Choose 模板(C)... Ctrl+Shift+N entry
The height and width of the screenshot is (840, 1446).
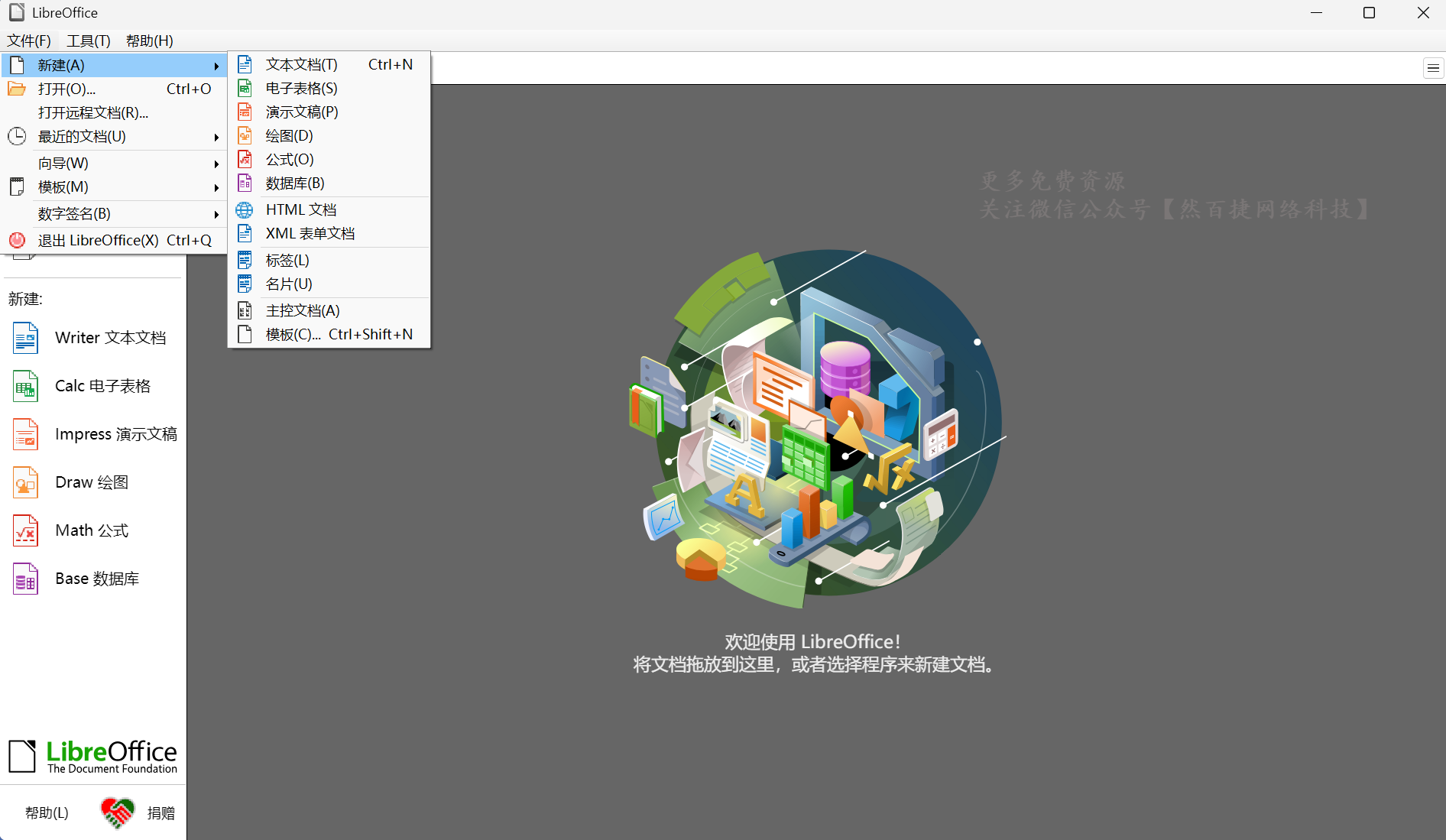[329, 334]
